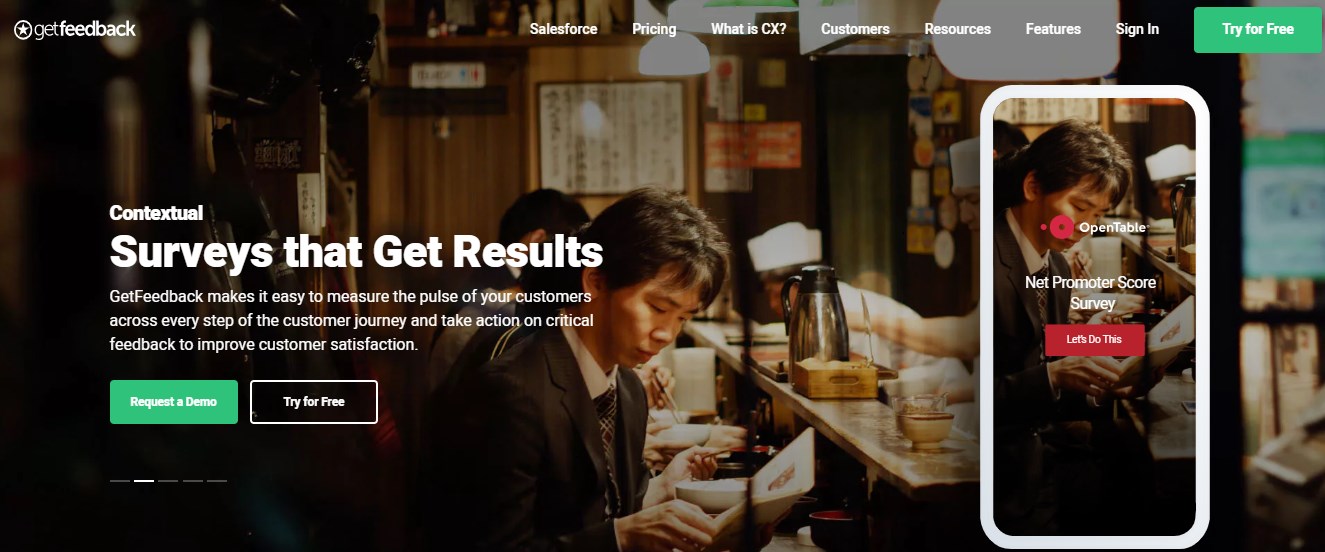Click the GetFeedback star logo icon

pyautogui.click(x=23, y=30)
